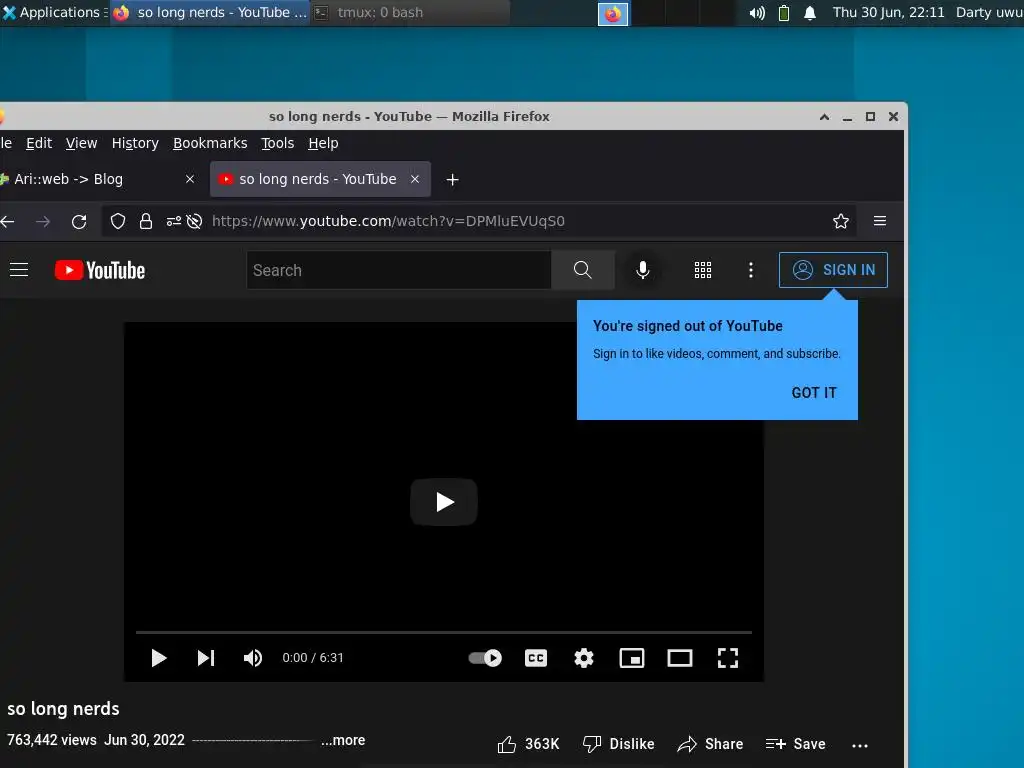Open the Tools menu

tap(278, 143)
